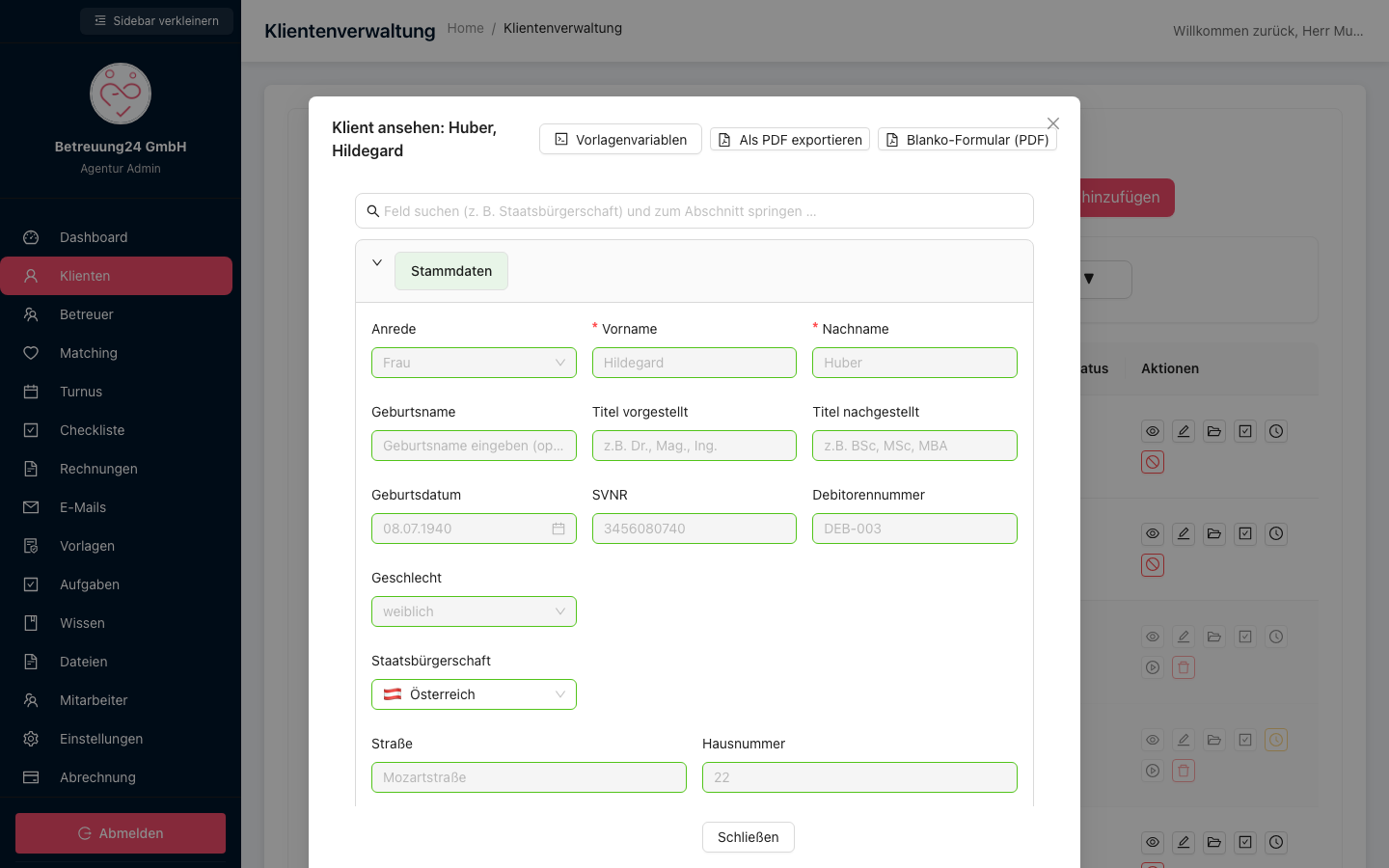Click the Rechnungen document icon in sidebar

[x=31, y=469]
